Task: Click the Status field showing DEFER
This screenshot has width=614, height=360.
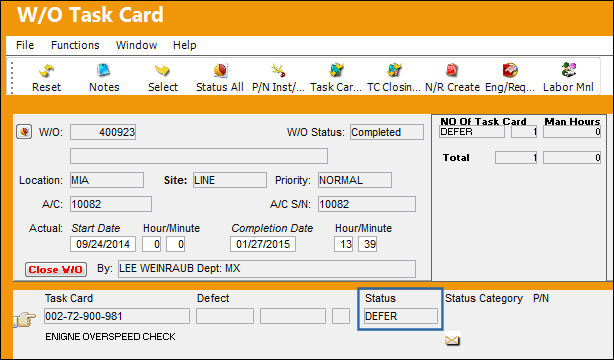Action: [400, 316]
